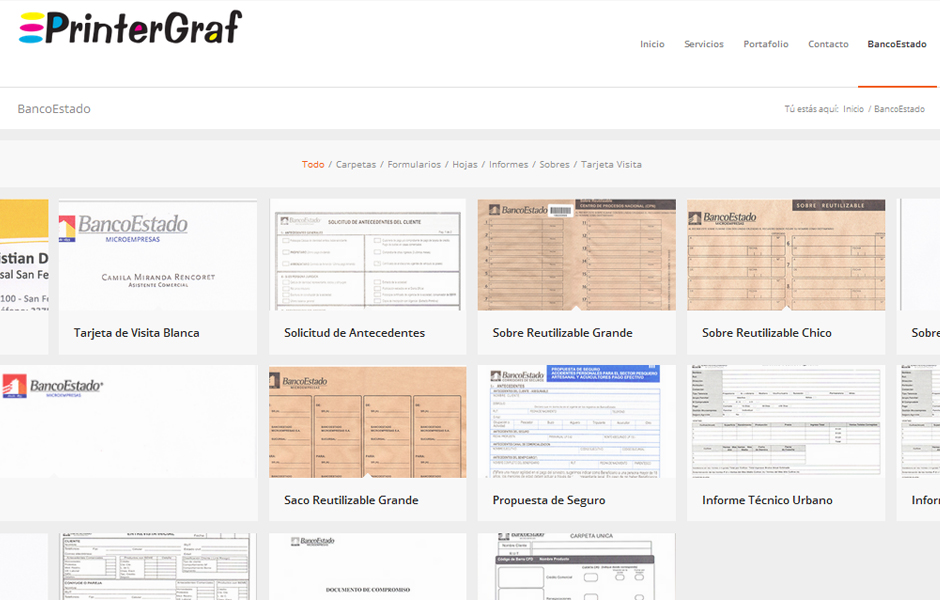Click the Sobre Reutilizable Chico title
Viewport: 940px width, 600px height.
[767, 333]
